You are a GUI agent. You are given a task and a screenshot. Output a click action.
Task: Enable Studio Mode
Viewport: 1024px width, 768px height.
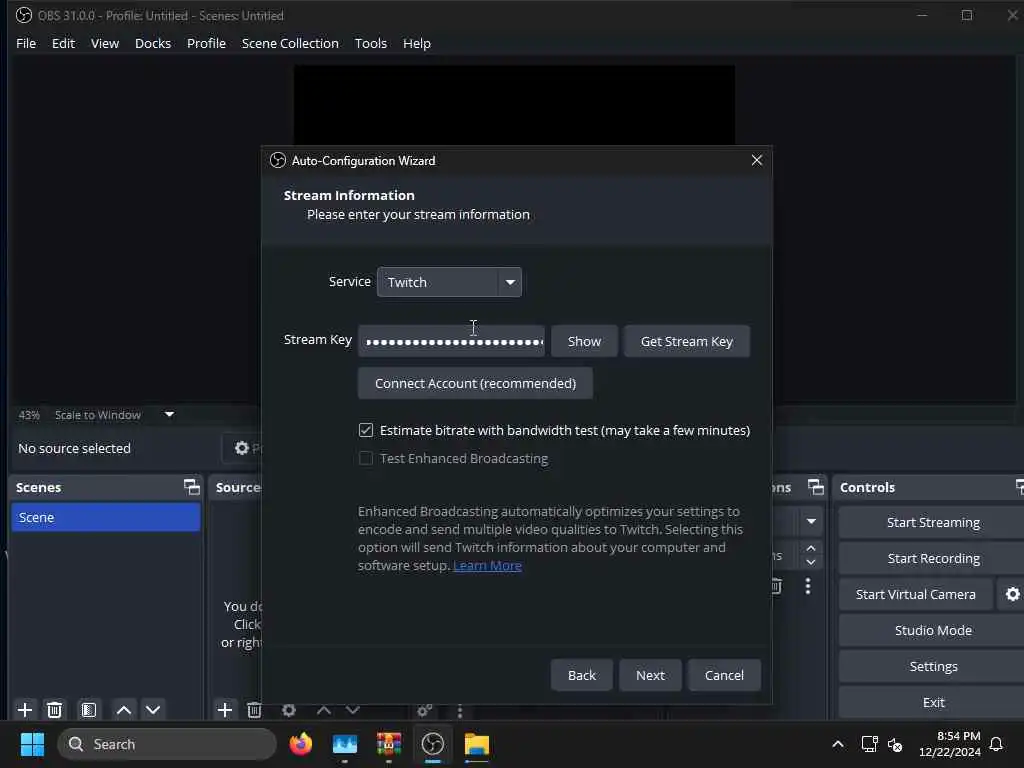933,630
